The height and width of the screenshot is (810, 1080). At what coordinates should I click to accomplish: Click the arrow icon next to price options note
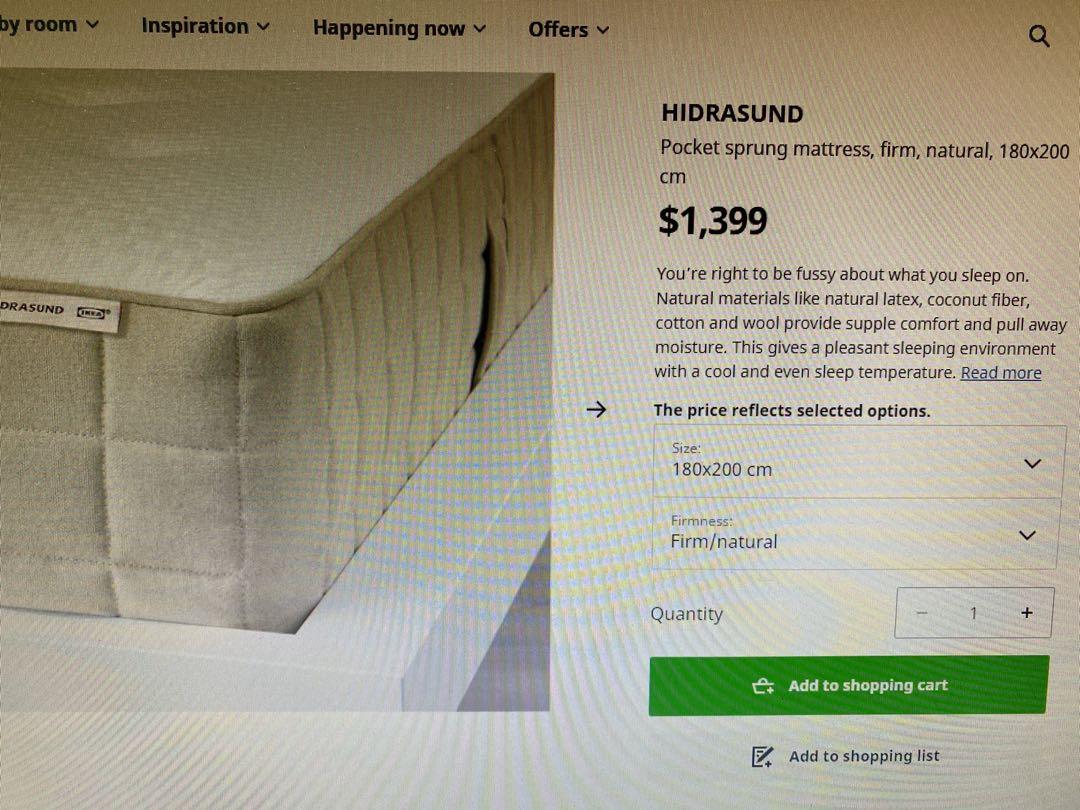(596, 410)
